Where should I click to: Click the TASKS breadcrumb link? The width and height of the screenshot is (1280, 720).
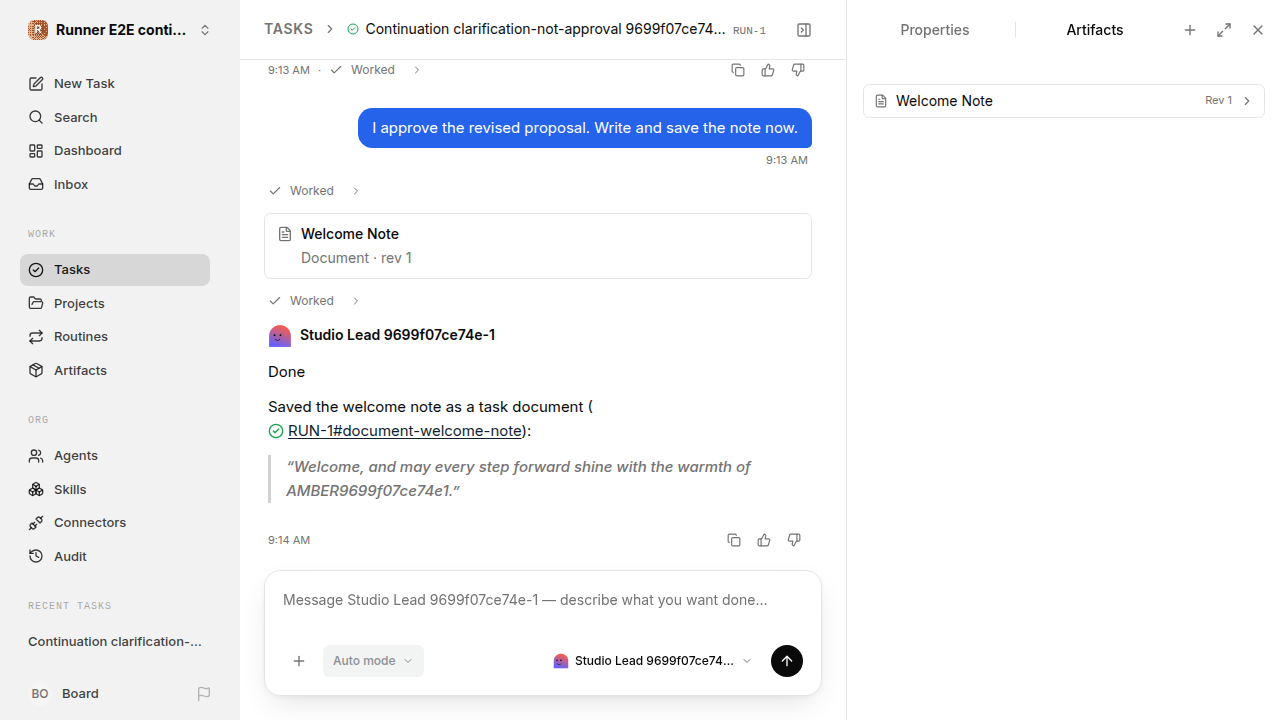[288, 29]
